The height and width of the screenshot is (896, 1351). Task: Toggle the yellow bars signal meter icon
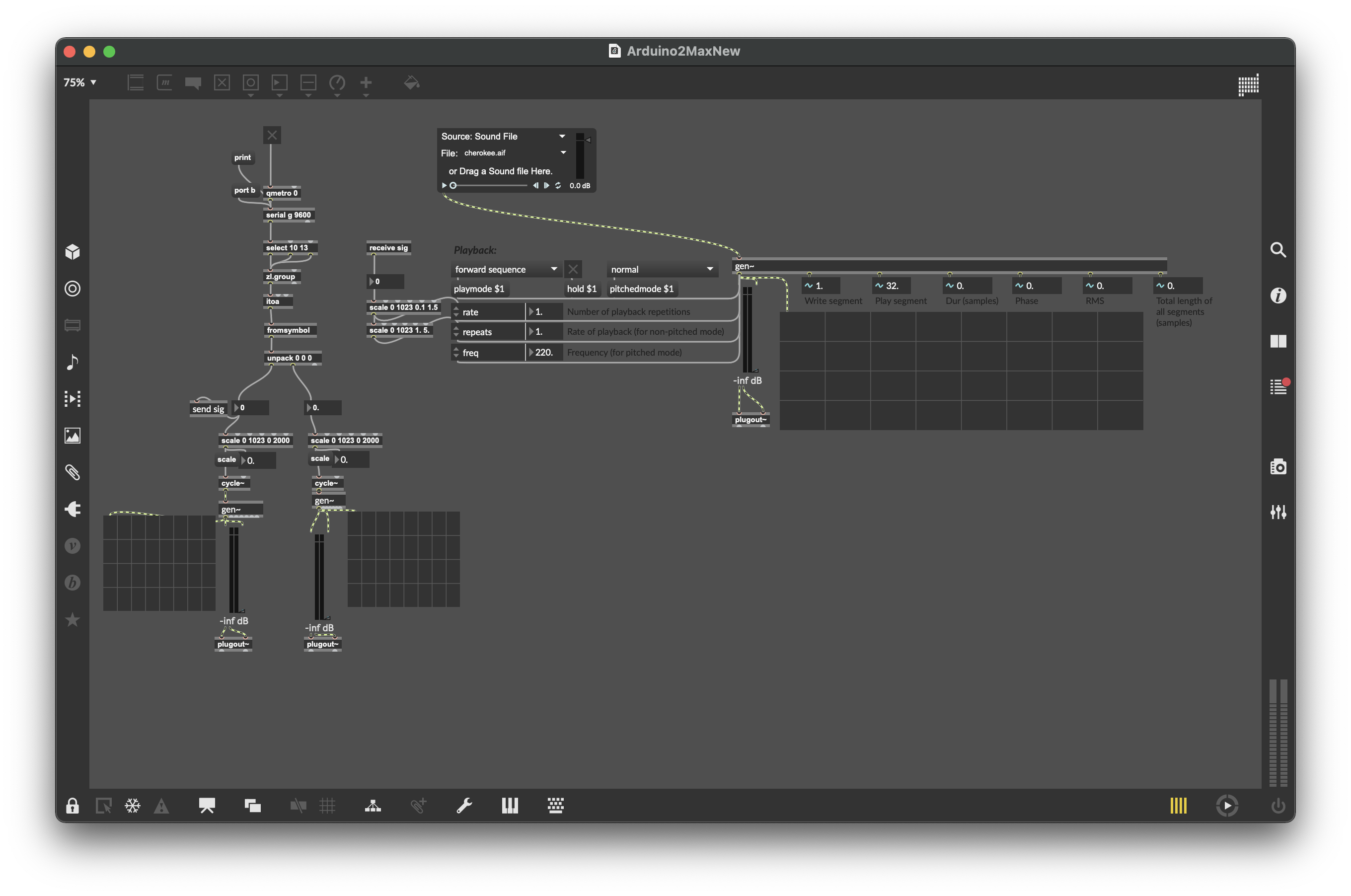click(x=1178, y=806)
